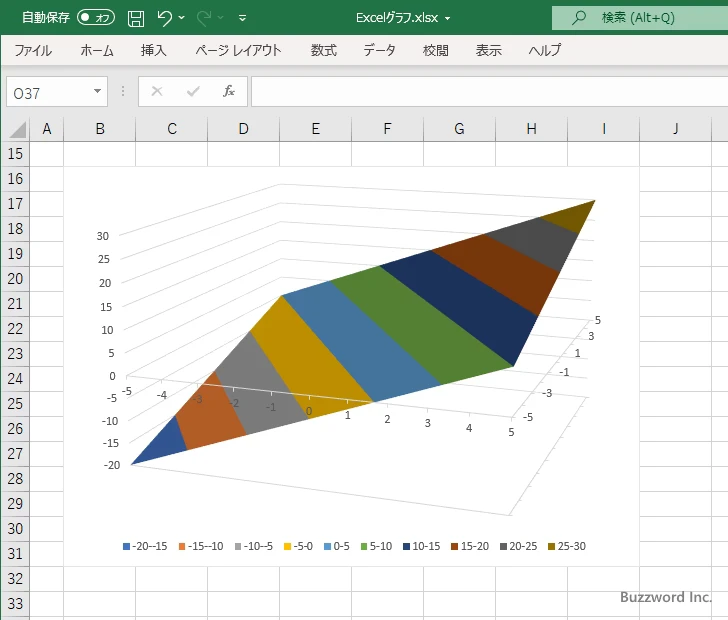Select row 30 header
Viewport: 728px width, 620px height.
[15, 529]
